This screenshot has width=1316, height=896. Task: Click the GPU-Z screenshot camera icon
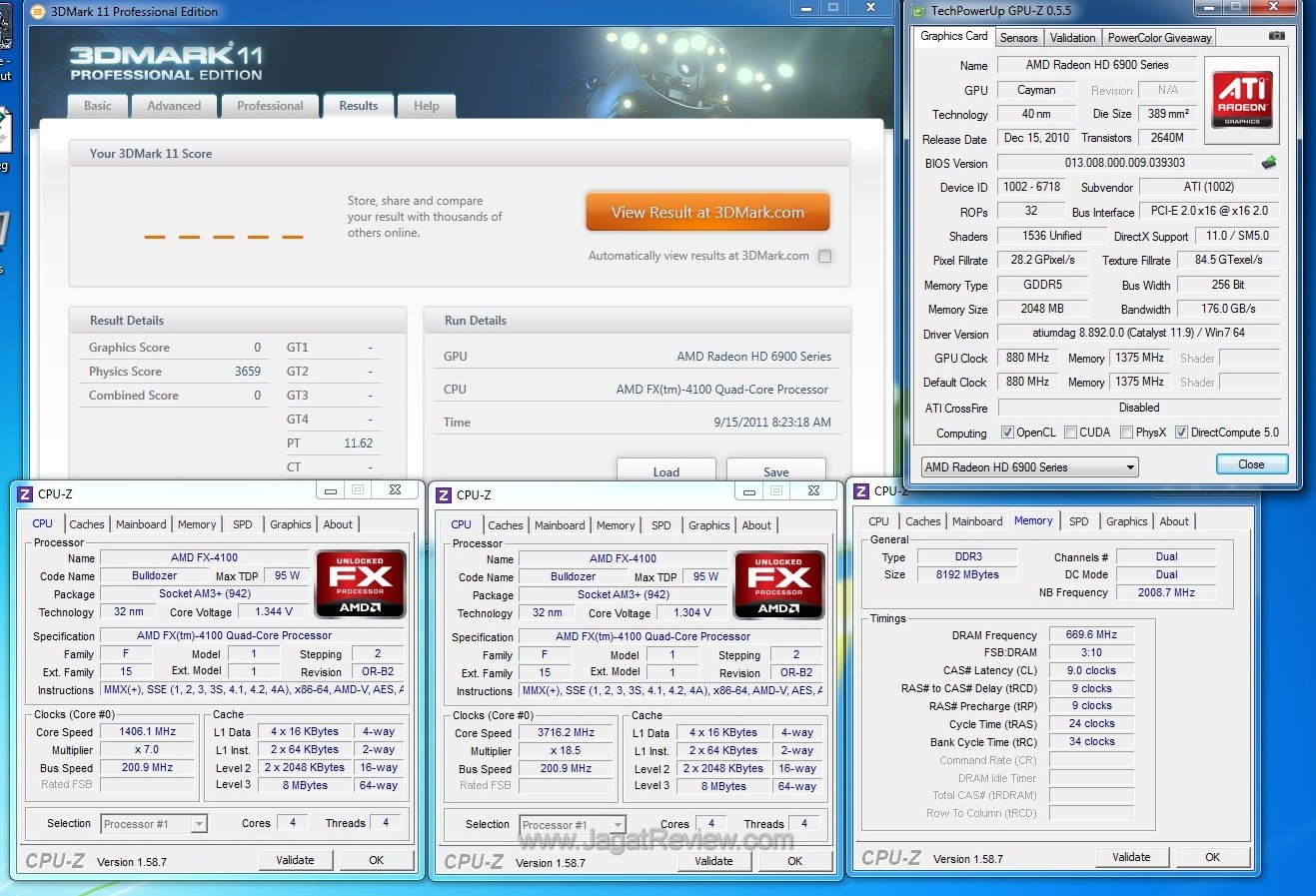pyautogui.click(x=1276, y=36)
